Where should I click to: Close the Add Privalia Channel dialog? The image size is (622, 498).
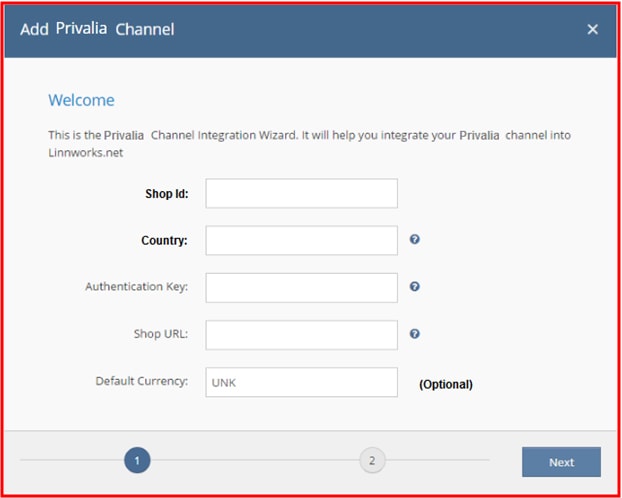592,29
